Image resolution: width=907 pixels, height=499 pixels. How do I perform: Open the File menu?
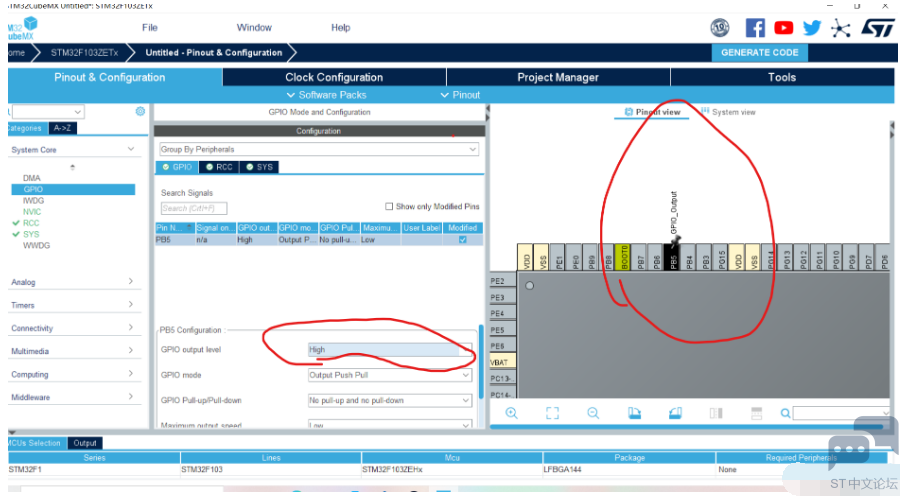click(x=150, y=28)
